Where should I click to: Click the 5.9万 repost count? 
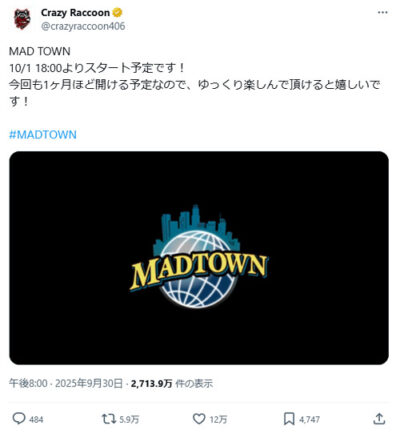tap(129, 419)
